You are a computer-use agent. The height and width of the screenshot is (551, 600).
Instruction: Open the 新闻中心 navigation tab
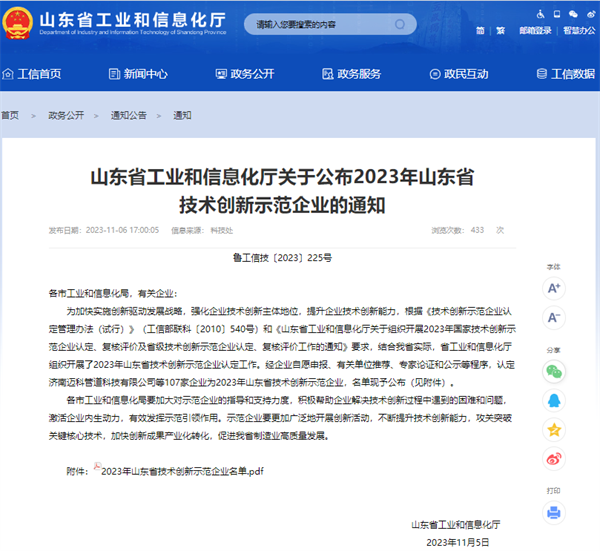pyautogui.click(x=137, y=73)
